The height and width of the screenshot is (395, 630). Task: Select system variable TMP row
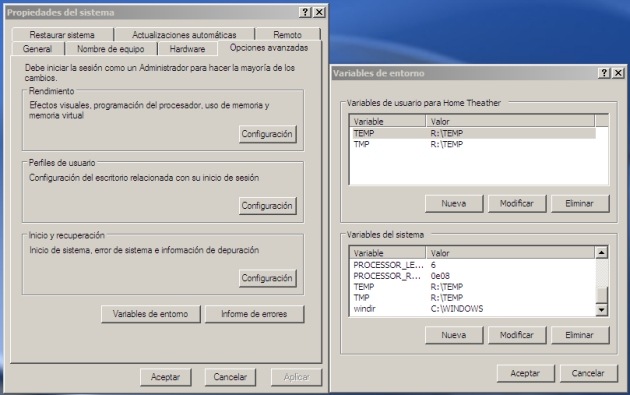(x=473, y=298)
